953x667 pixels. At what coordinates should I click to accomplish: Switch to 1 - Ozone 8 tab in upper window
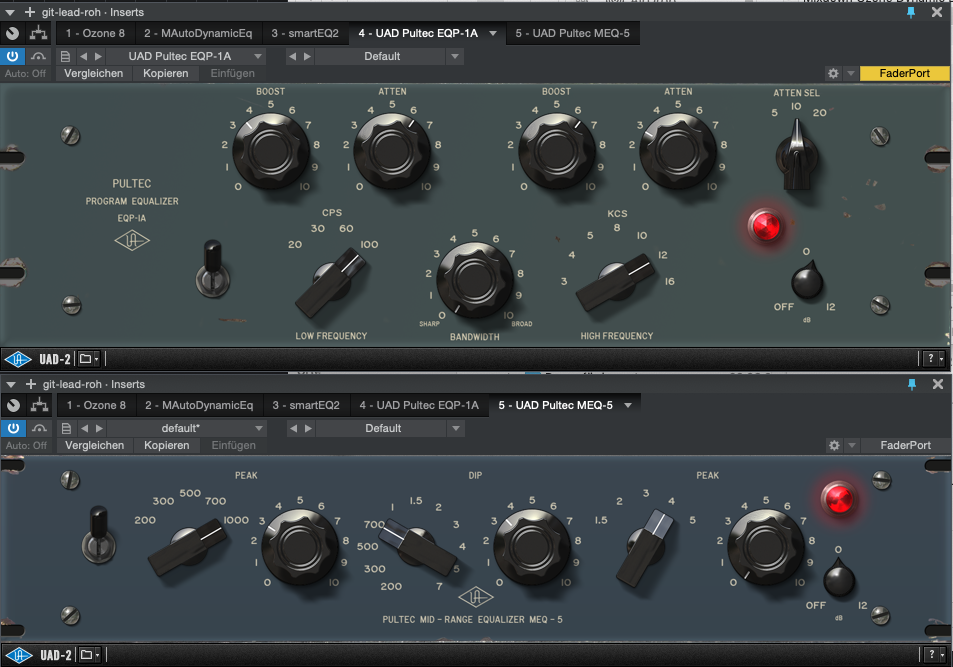click(95, 33)
